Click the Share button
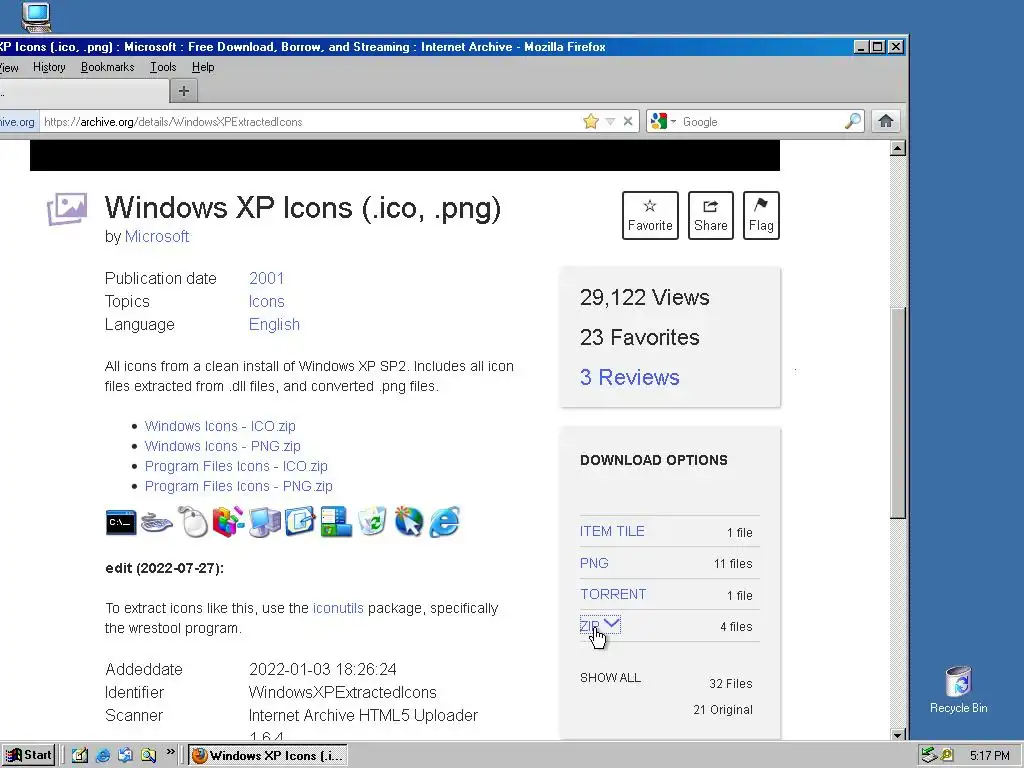This screenshot has height=768, width=1024. click(x=711, y=216)
